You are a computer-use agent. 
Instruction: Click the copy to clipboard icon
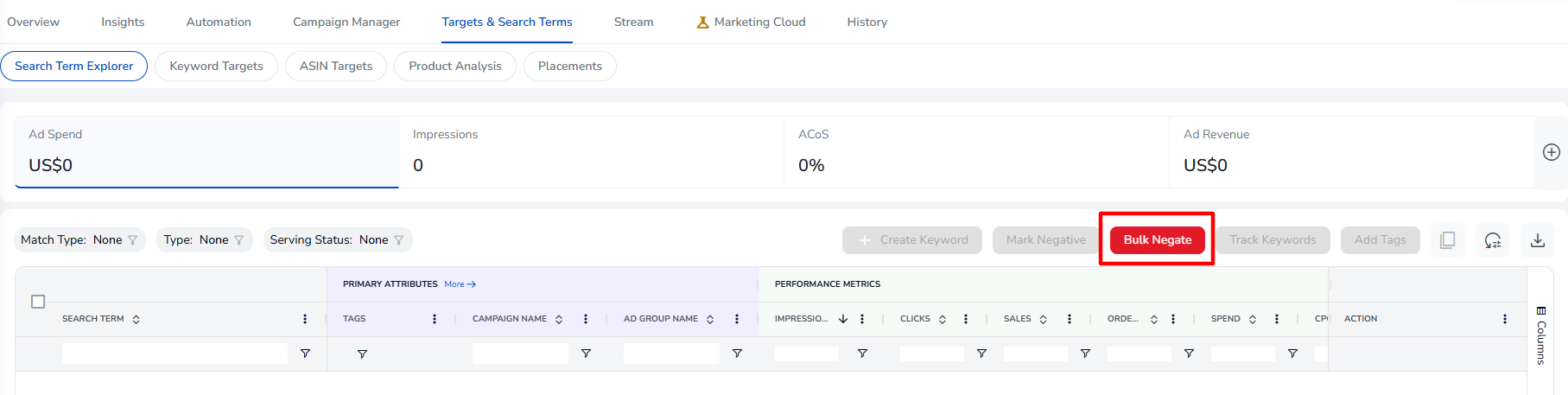point(1448,240)
